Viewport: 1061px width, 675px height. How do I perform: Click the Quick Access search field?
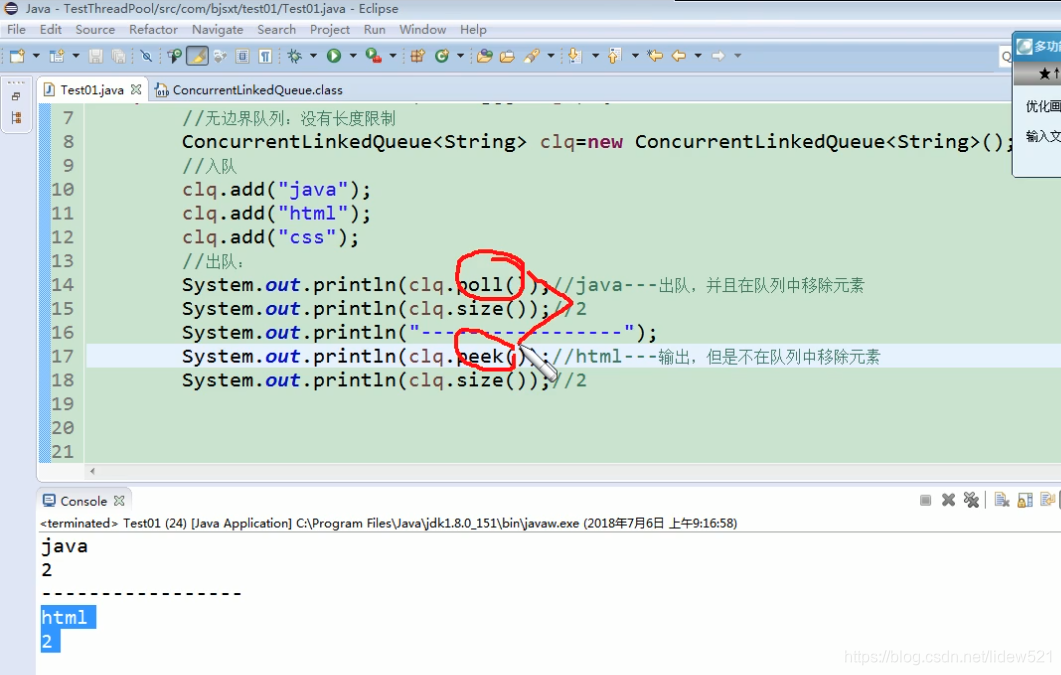pyautogui.click(x=1006, y=57)
